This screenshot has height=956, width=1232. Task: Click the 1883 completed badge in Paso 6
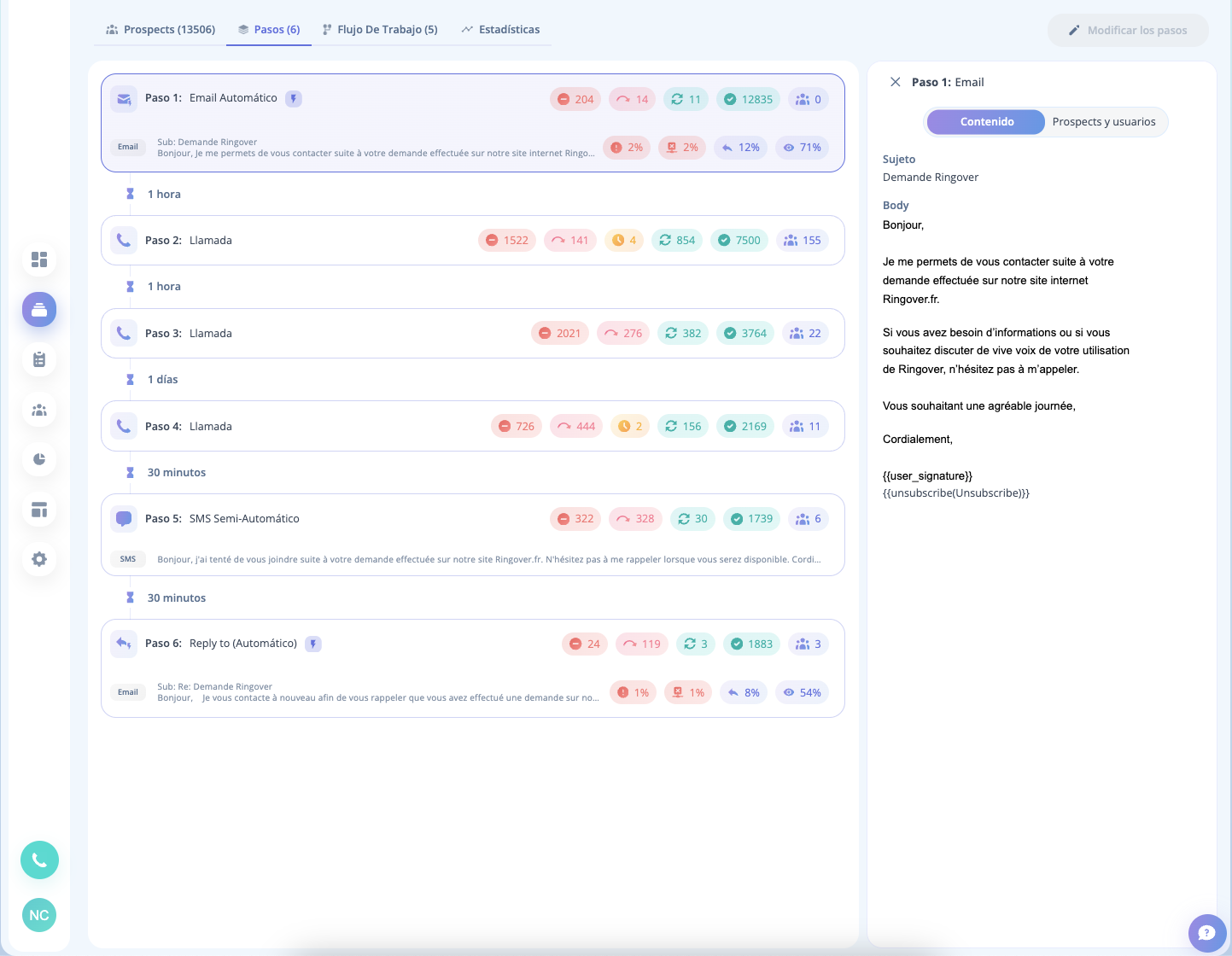[x=751, y=644]
